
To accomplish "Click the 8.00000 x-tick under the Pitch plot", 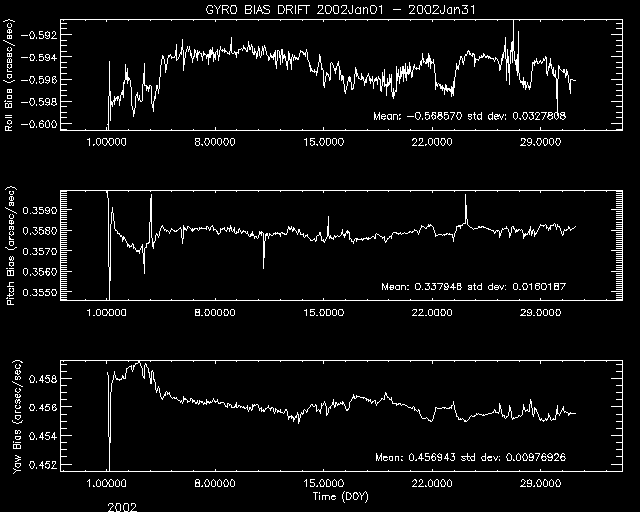I will click(215, 313).
